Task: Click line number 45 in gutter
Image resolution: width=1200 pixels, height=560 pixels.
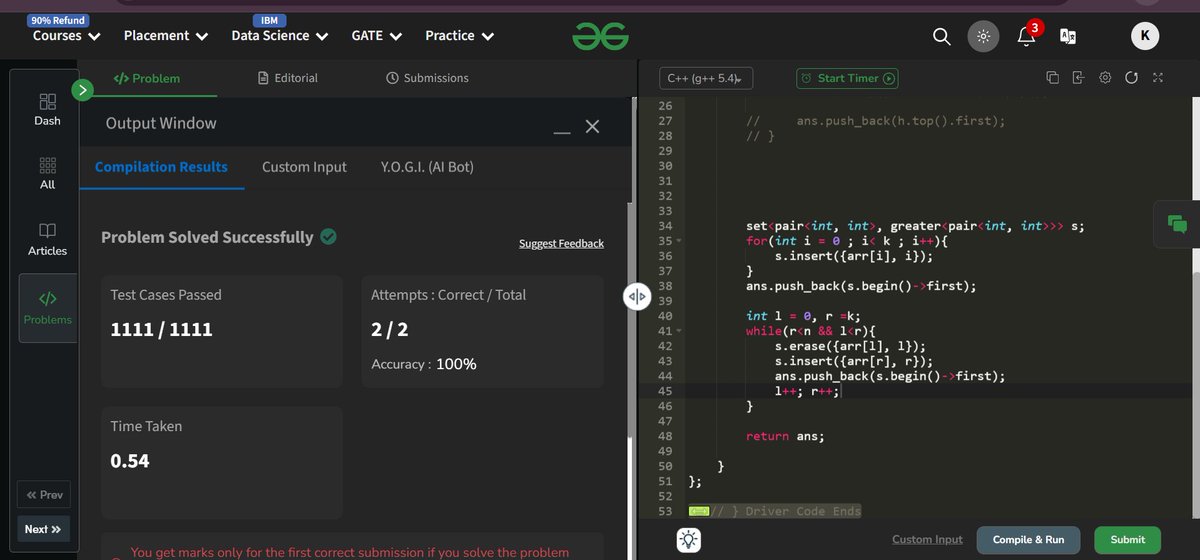Action: click(665, 391)
